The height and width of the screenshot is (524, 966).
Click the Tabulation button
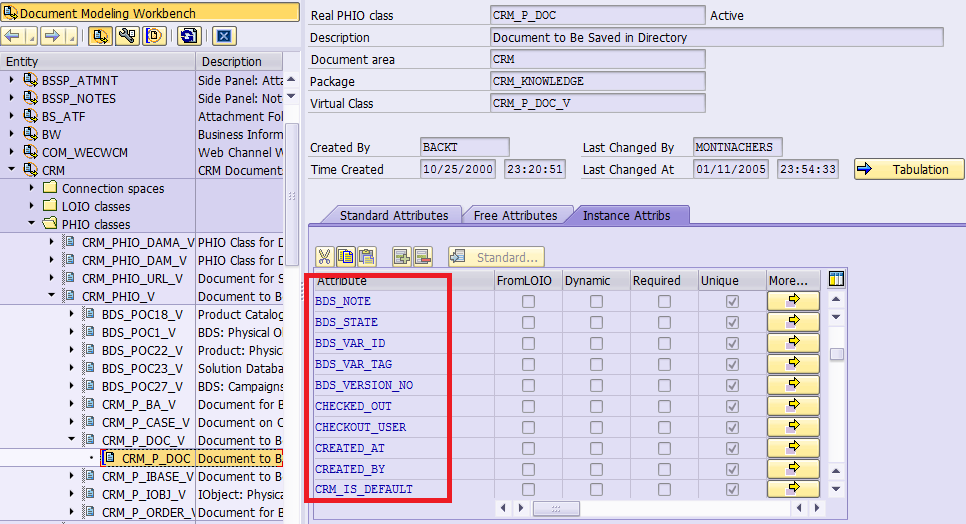coord(909,169)
